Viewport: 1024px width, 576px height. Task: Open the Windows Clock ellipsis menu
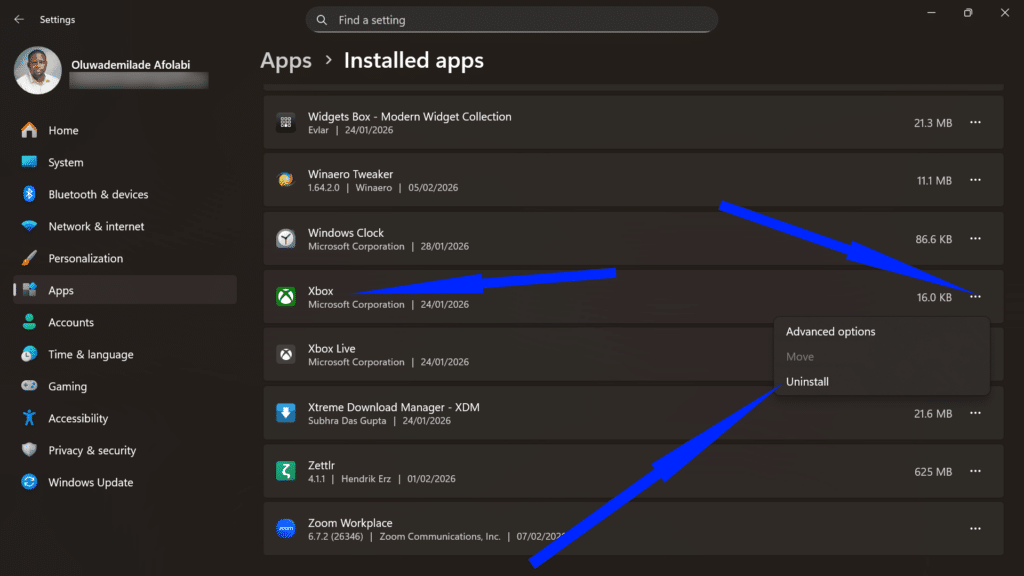[975, 239]
